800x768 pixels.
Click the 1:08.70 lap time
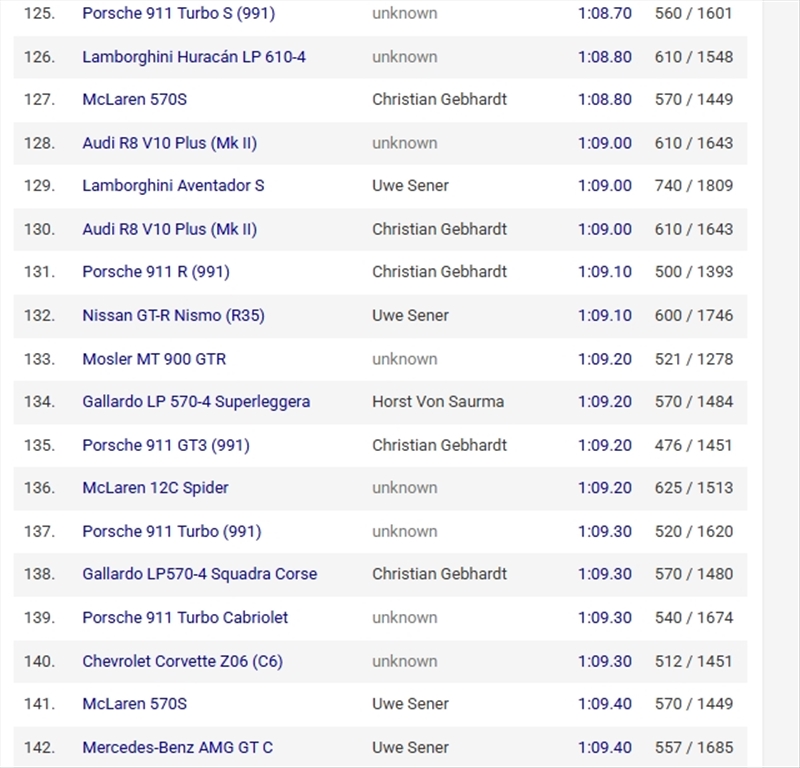point(604,14)
